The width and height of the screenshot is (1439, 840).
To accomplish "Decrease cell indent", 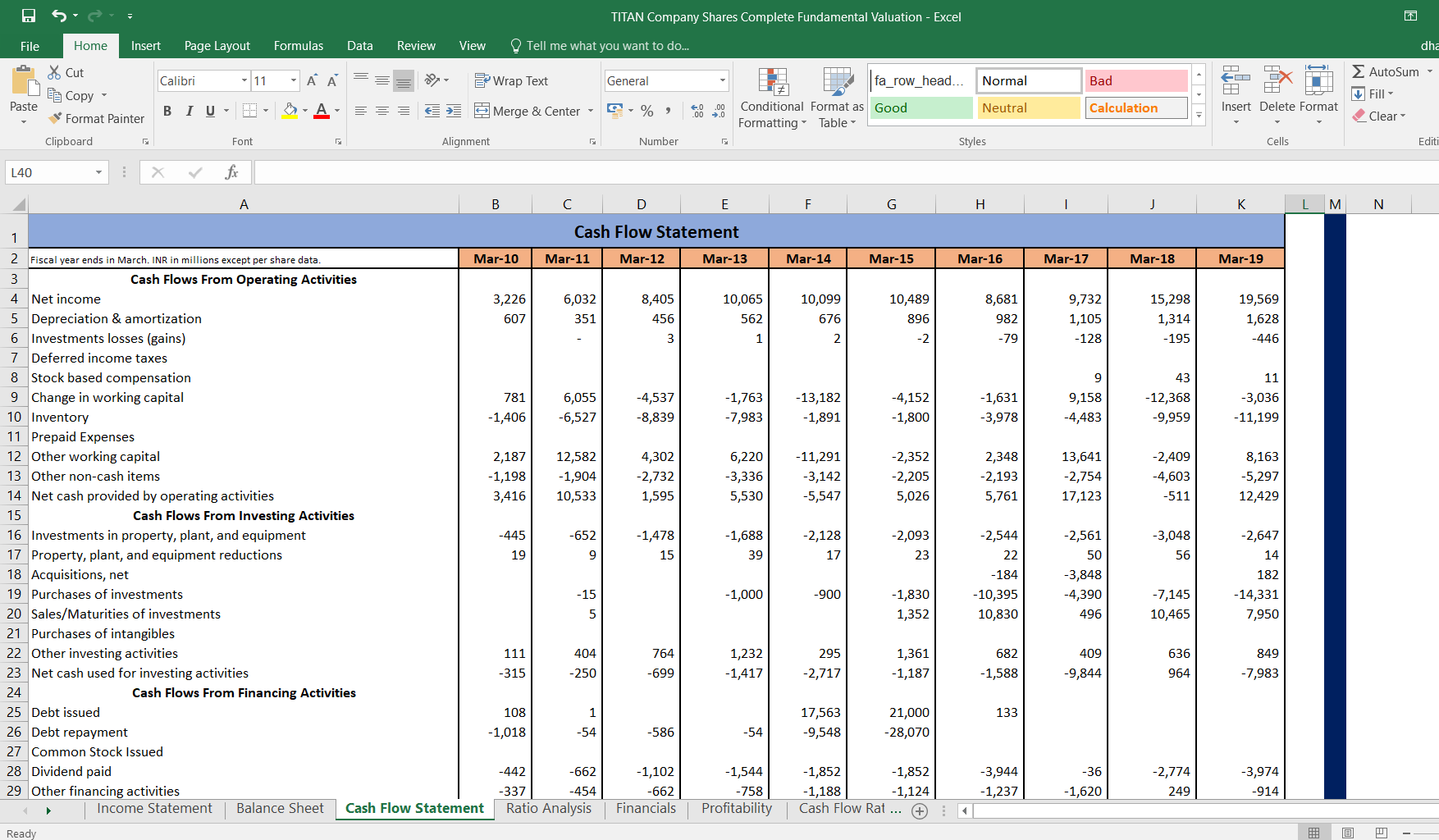I will pos(432,111).
